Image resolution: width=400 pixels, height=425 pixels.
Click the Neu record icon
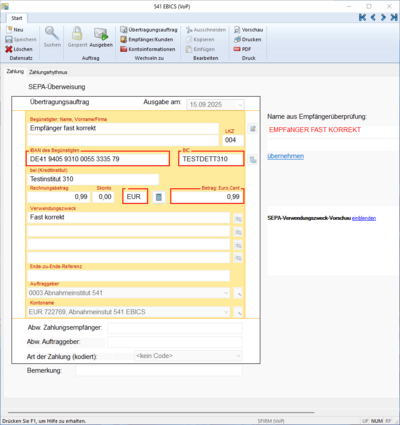tap(9, 30)
